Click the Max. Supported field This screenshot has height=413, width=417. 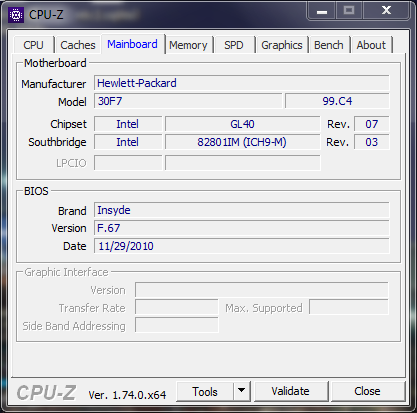tap(349, 307)
